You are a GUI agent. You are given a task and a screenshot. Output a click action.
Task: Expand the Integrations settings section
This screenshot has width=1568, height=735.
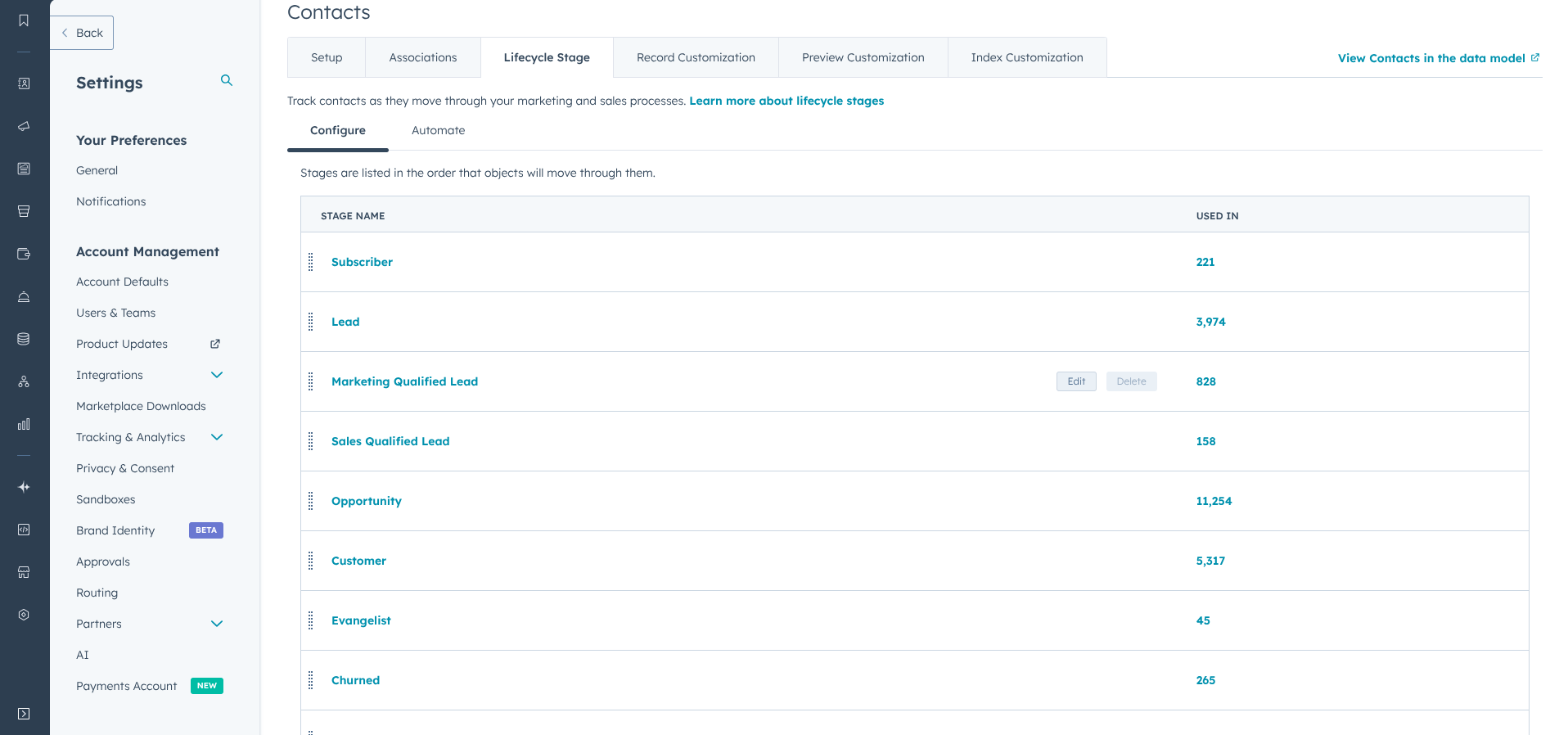pos(217,375)
